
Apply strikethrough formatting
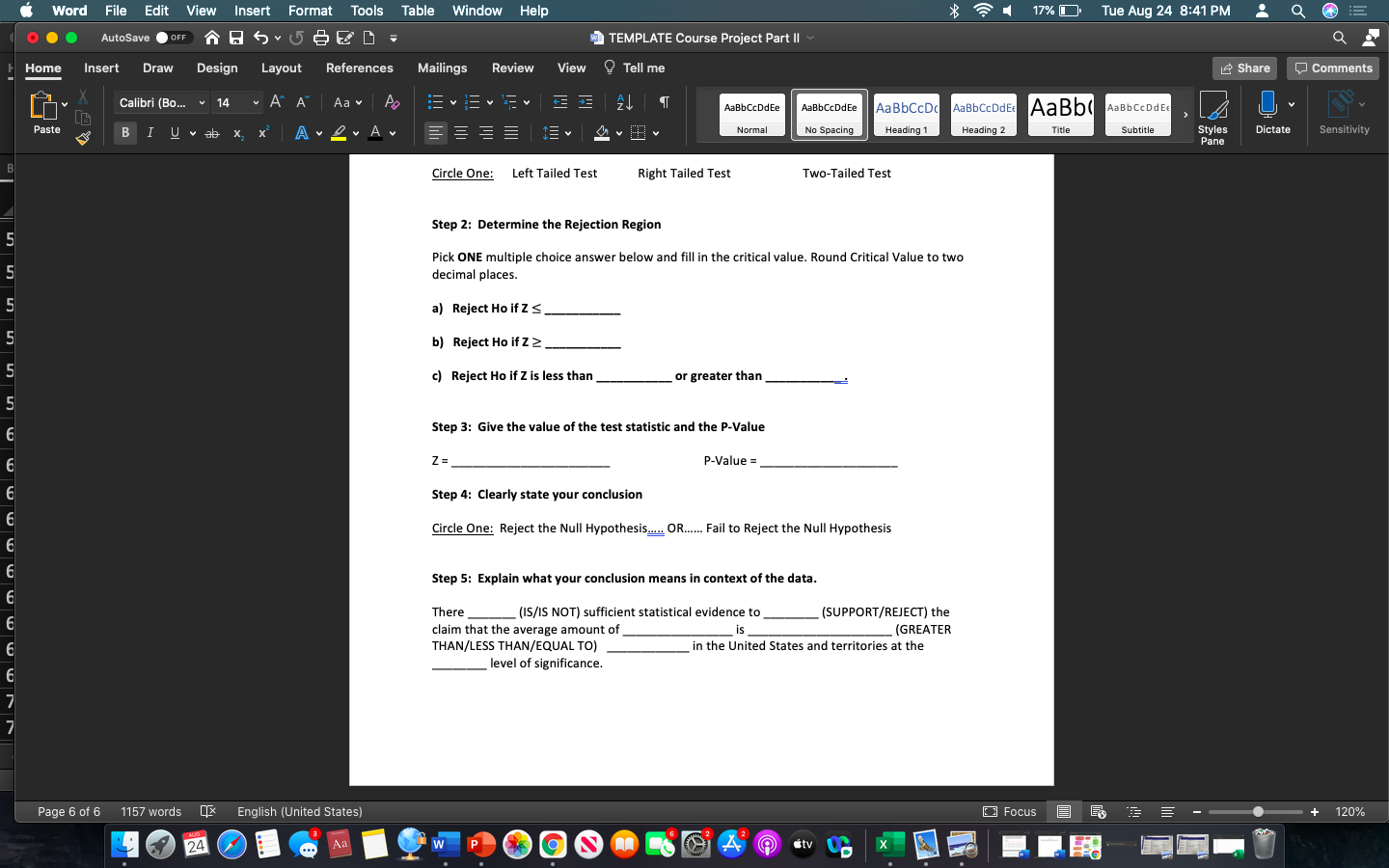coord(212,133)
